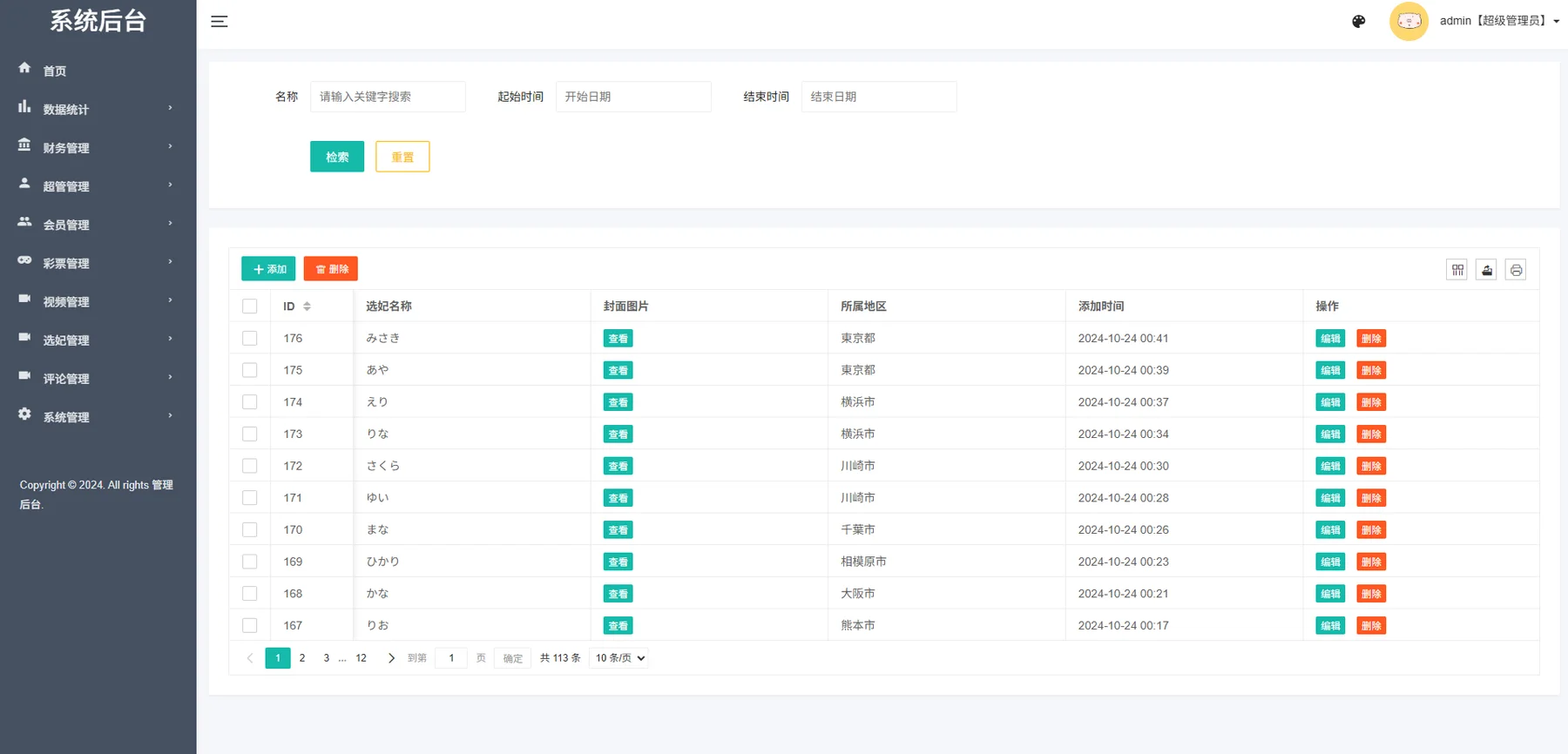Click the green 检索 search button

tap(337, 157)
